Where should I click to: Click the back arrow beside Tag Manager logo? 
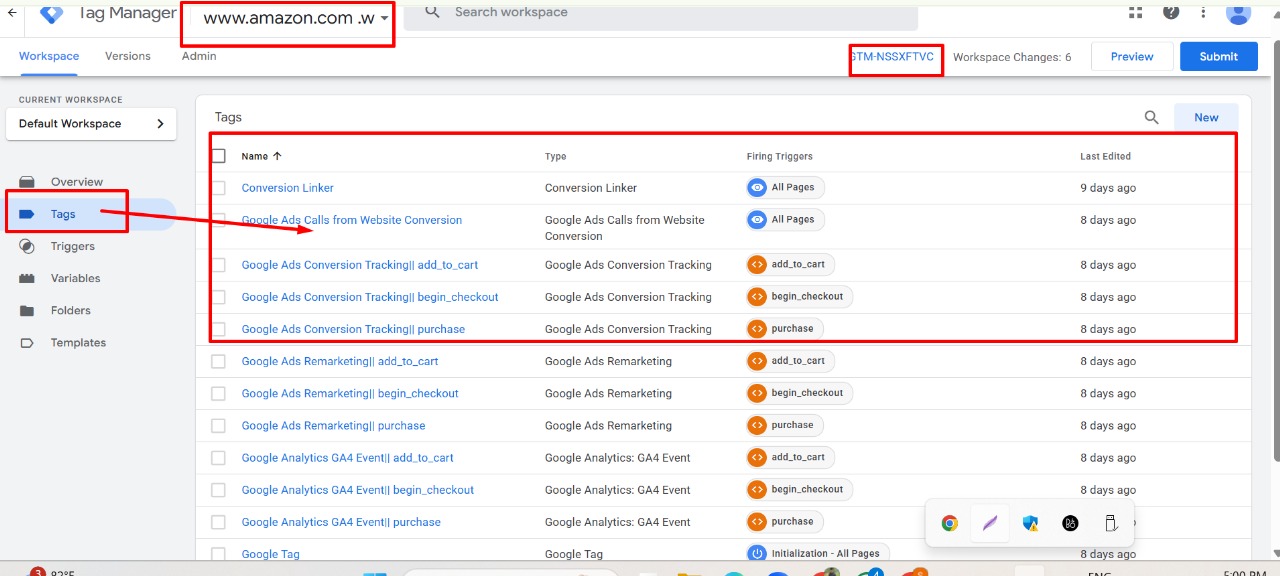point(11,13)
